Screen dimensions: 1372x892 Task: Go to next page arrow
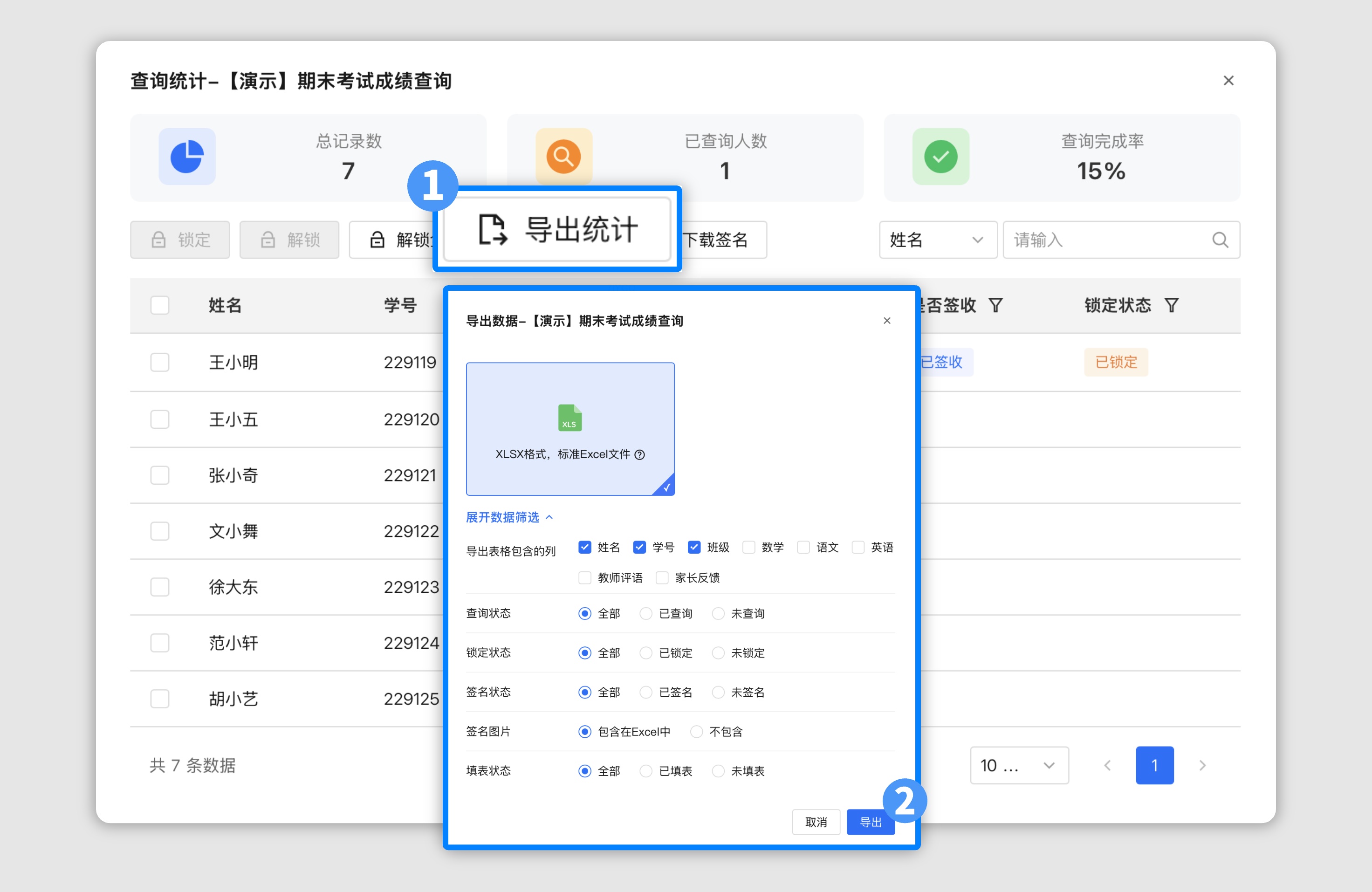click(x=1202, y=765)
